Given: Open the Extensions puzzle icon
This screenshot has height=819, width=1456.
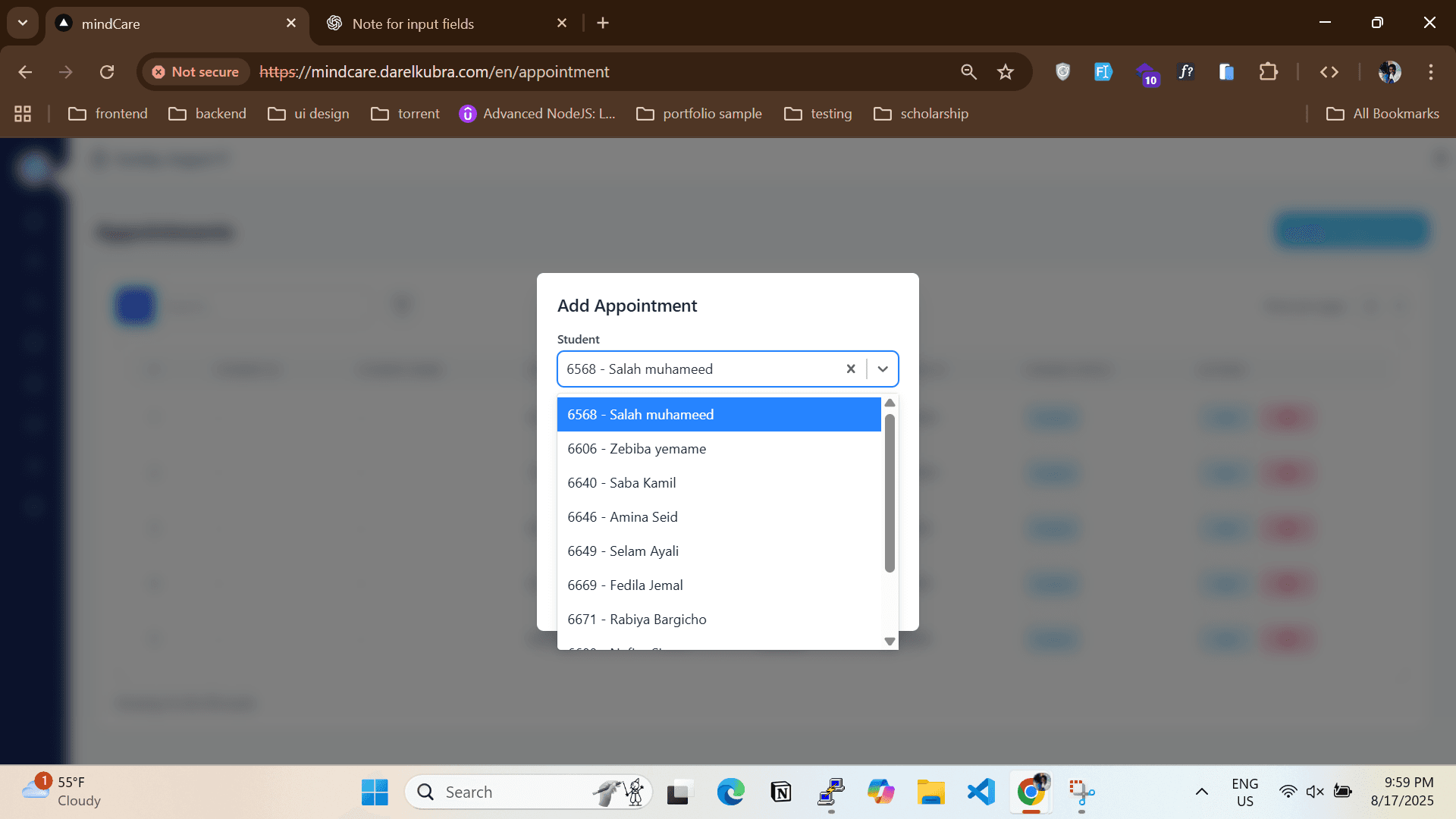Looking at the screenshot, I should click(x=1268, y=72).
